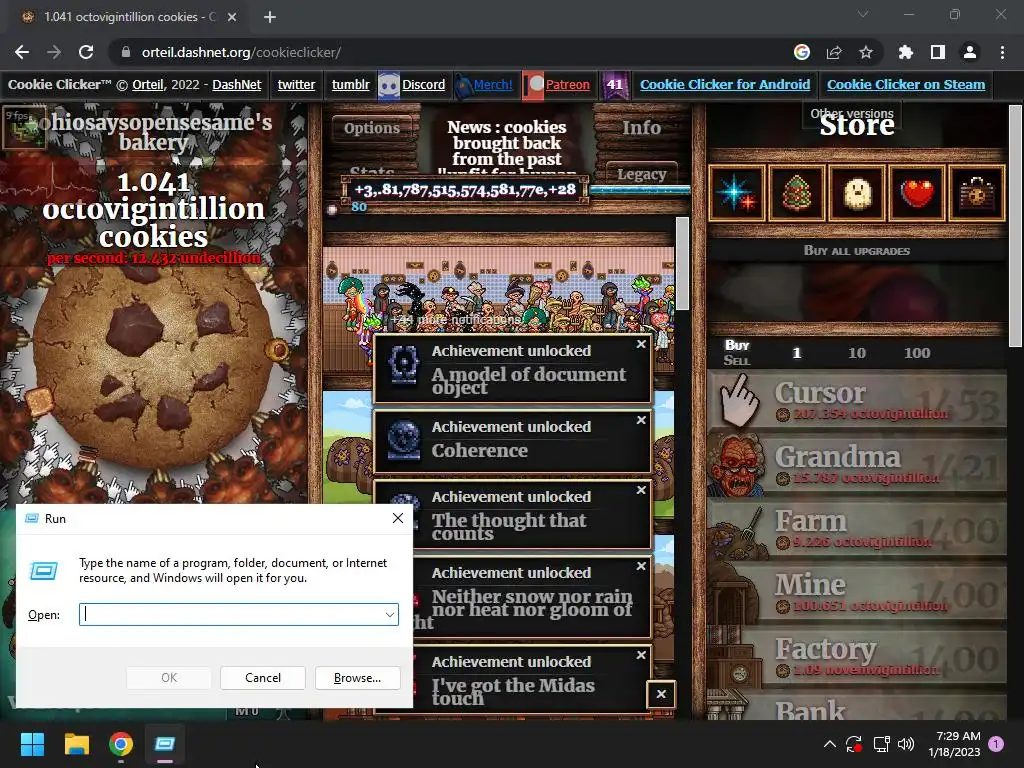Click the Chrome taskbar icon
The width and height of the screenshot is (1024, 768).
[x=121, y=744]
